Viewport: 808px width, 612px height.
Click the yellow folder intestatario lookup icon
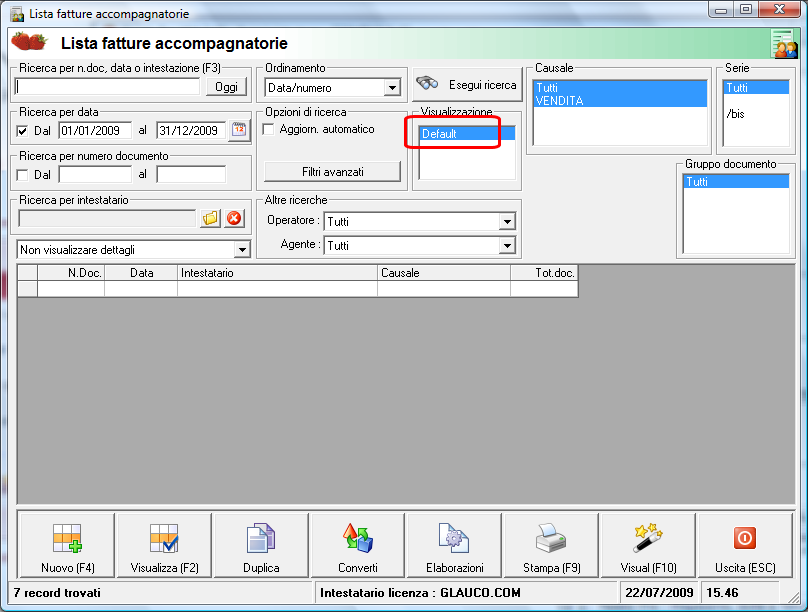[x=210, y=218]
